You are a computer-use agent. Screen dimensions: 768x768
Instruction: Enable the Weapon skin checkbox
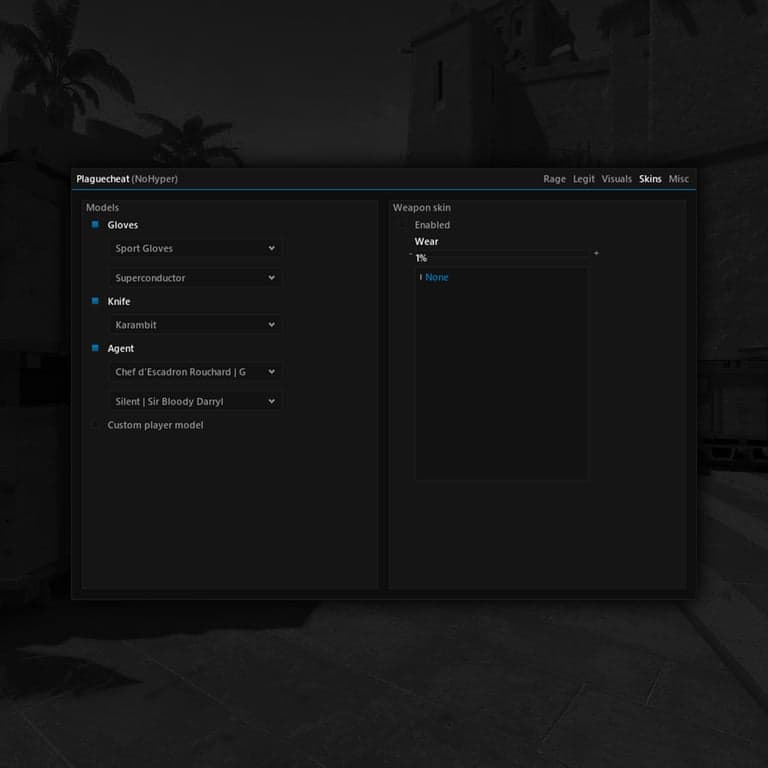402,225
